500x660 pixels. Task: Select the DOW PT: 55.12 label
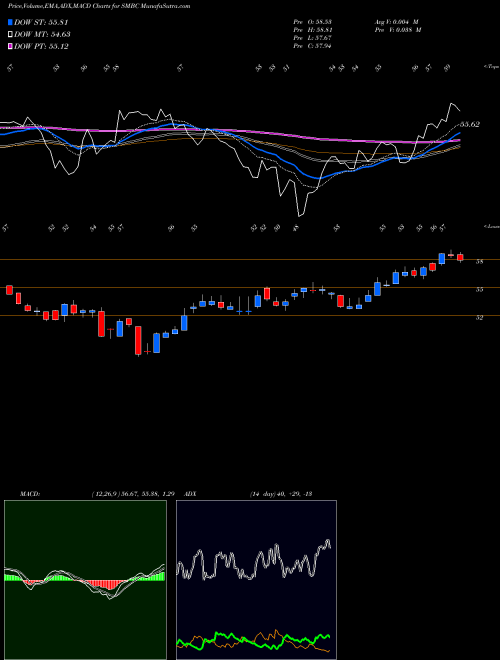[41, 46]
